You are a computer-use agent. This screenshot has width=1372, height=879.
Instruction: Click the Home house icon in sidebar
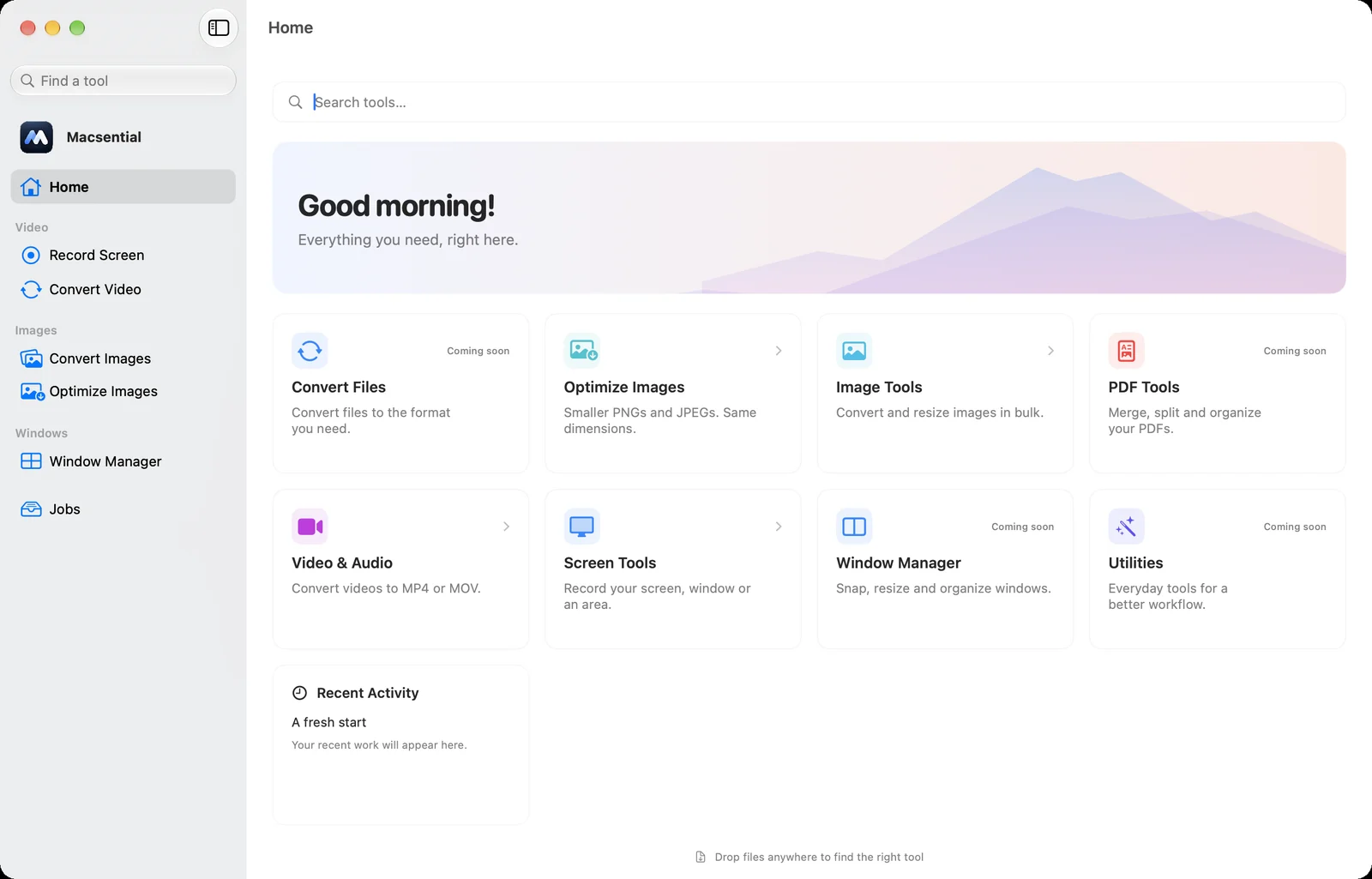coord(31,187)
